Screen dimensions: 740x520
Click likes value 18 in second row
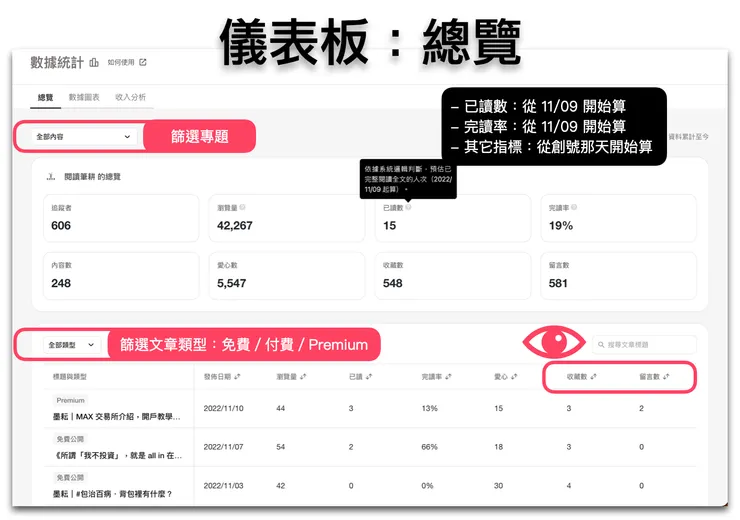coord(498,447)
